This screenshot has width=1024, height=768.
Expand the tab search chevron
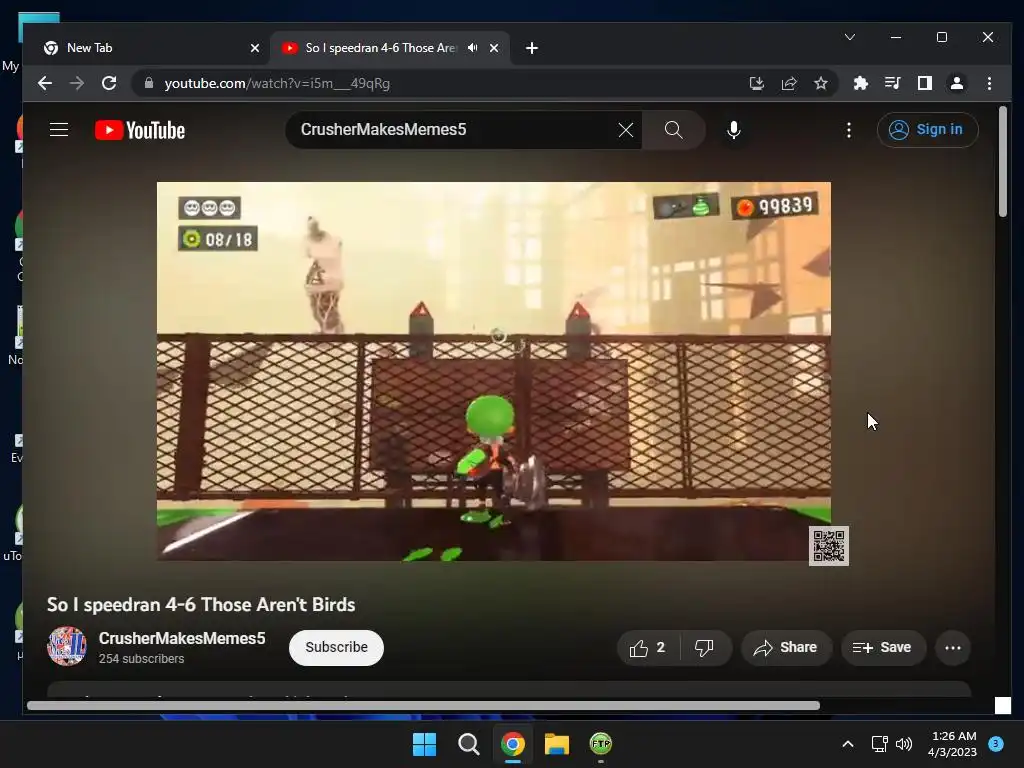[850, 37]
